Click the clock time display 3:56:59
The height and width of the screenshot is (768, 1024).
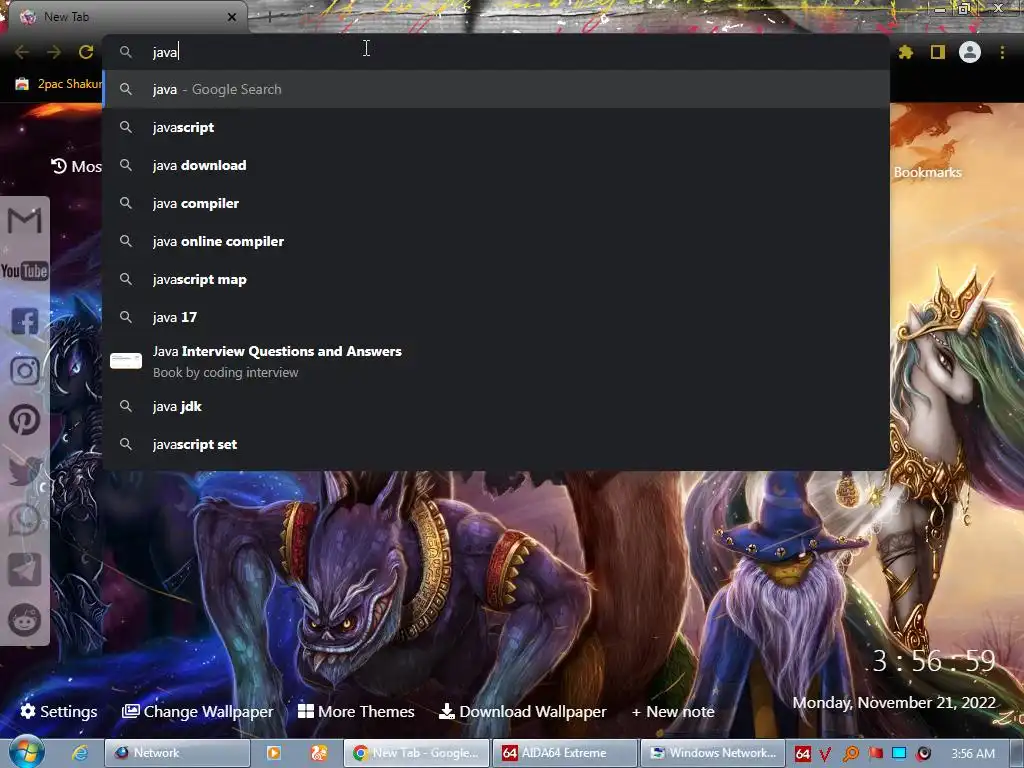[934, 662]
